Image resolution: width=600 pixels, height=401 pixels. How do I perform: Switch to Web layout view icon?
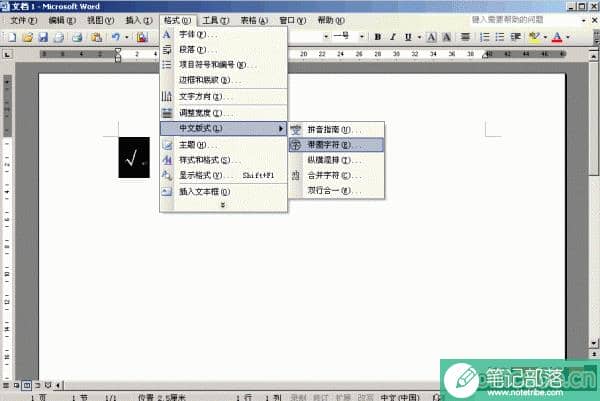pos(16,385)
